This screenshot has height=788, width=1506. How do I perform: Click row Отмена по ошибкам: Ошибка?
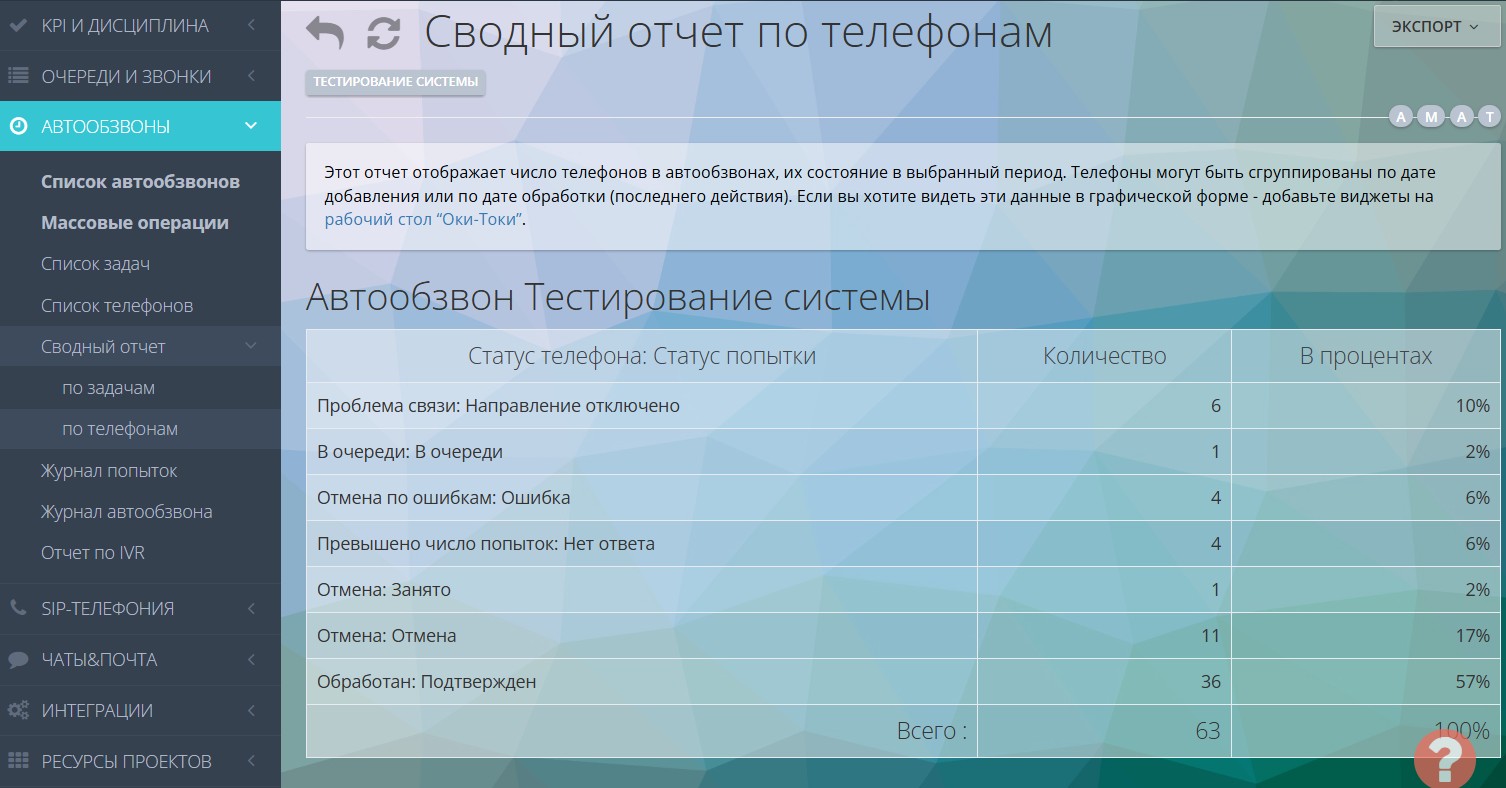pyautogui.click(x=903, y=498)
